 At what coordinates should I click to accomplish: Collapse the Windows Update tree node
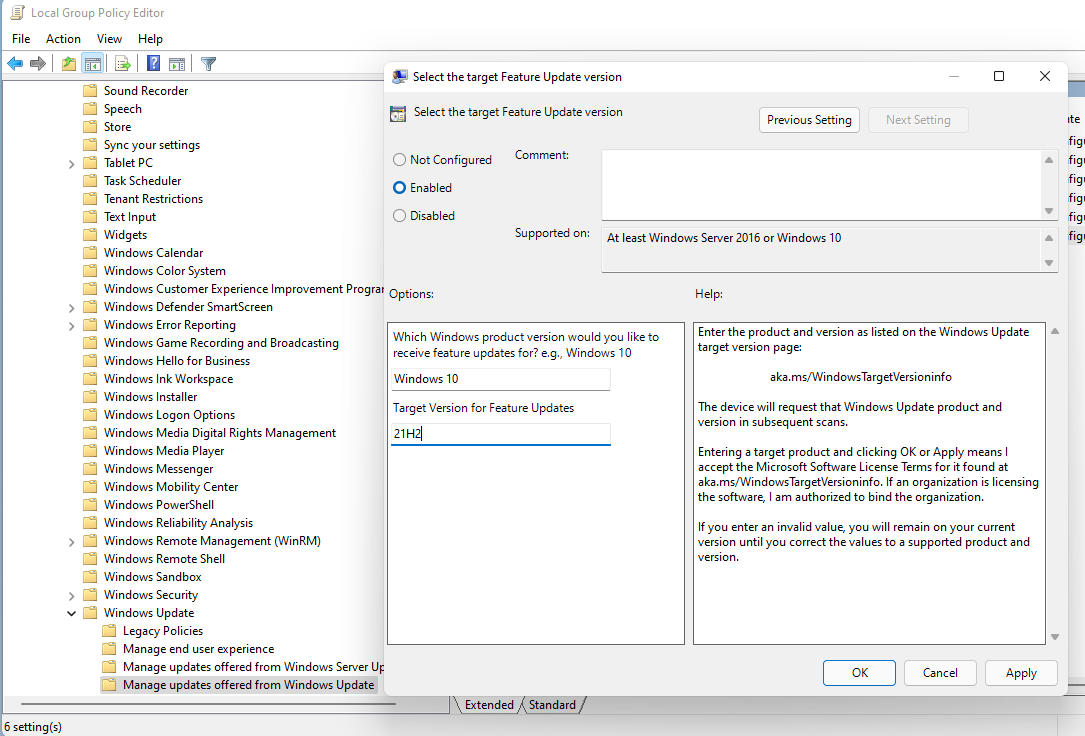[71, 613]
